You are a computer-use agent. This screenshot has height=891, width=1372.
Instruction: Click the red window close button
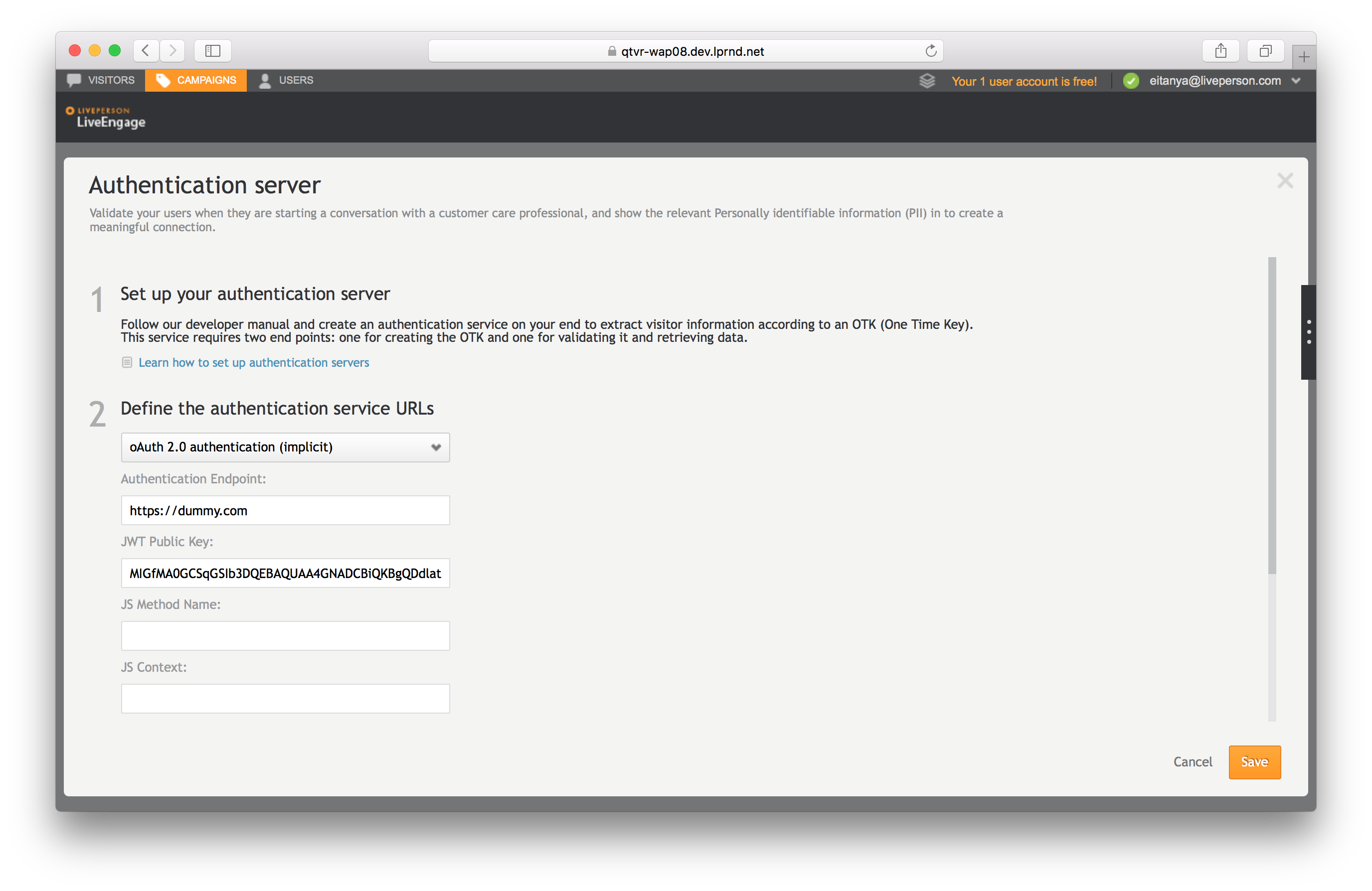coord(74,51)
